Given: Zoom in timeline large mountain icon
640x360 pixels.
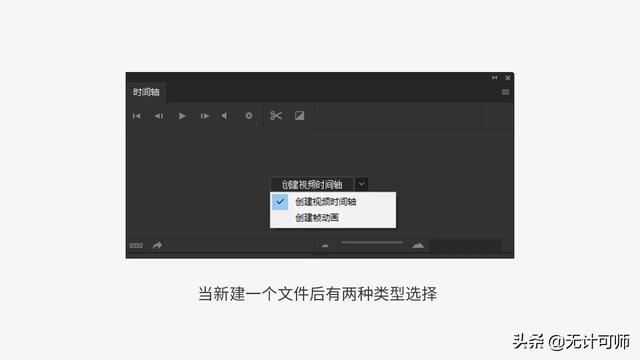Looking at the screenshot, I should tap(418, 245).
